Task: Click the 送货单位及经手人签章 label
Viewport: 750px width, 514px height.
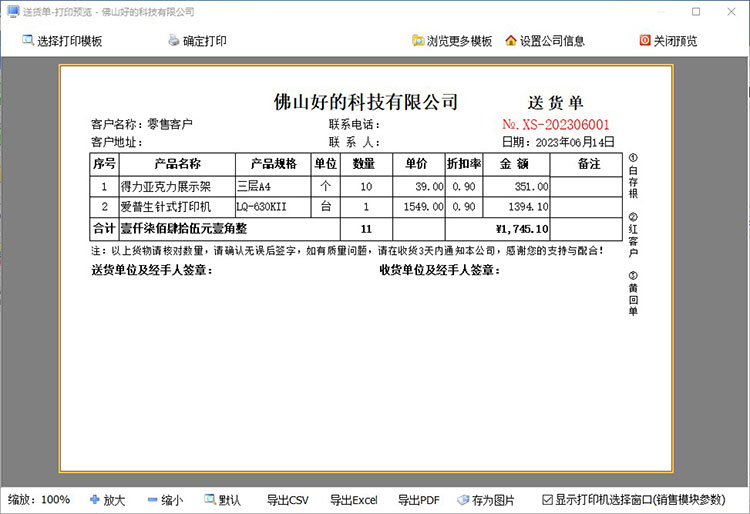Action: point(152,270)
